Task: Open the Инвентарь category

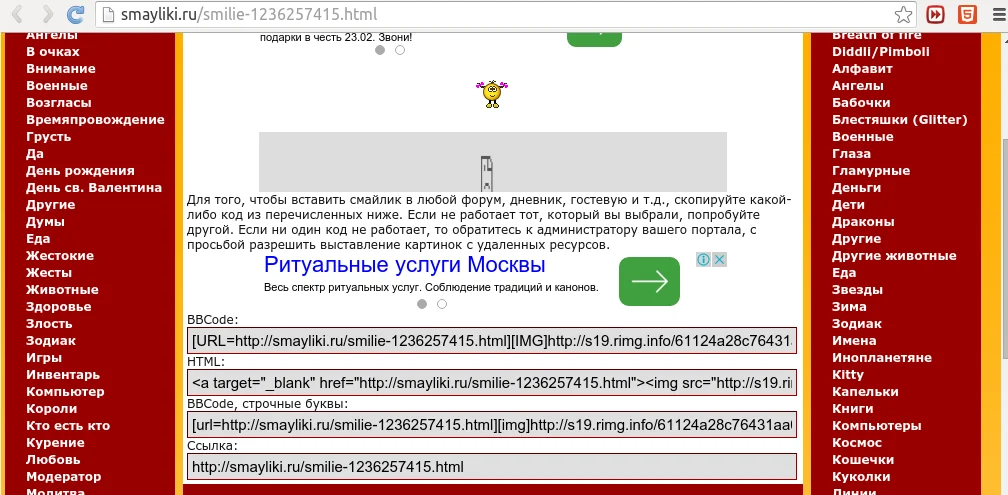Action: [63, 375]
